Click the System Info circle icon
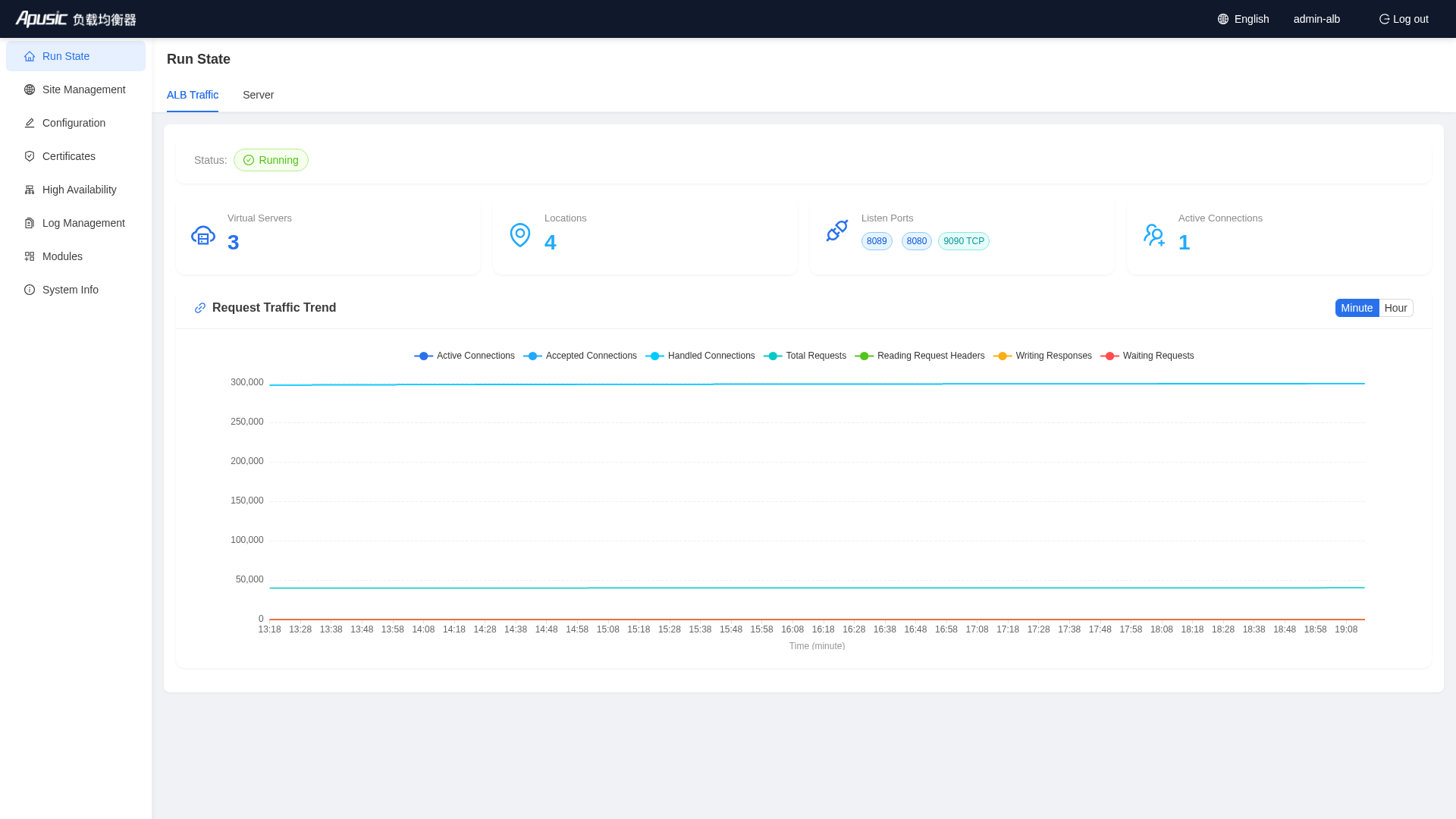1456x819 pixels. point(30,290)
